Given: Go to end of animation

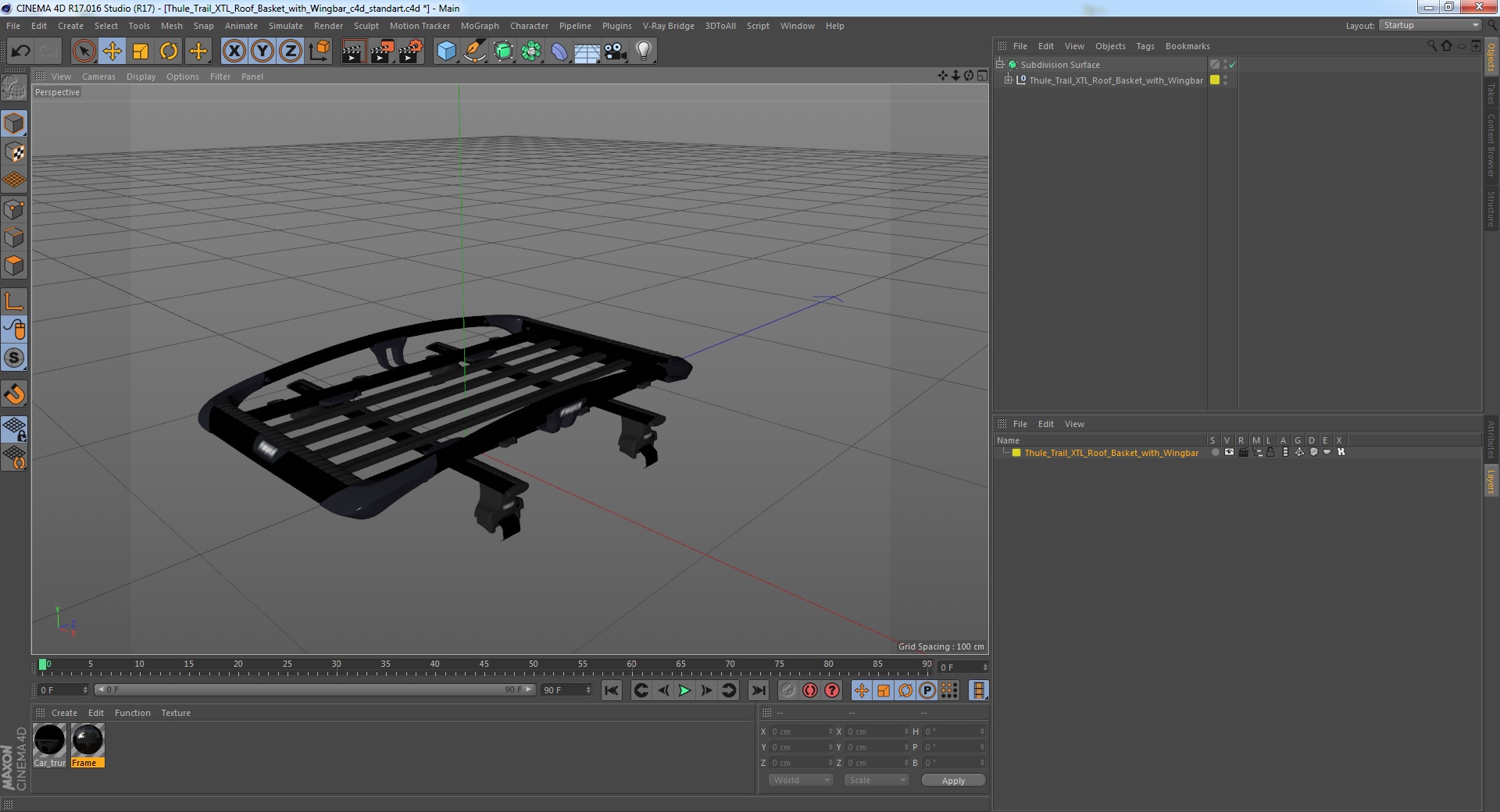Looking at the screenshot, I should coord(758,690).
